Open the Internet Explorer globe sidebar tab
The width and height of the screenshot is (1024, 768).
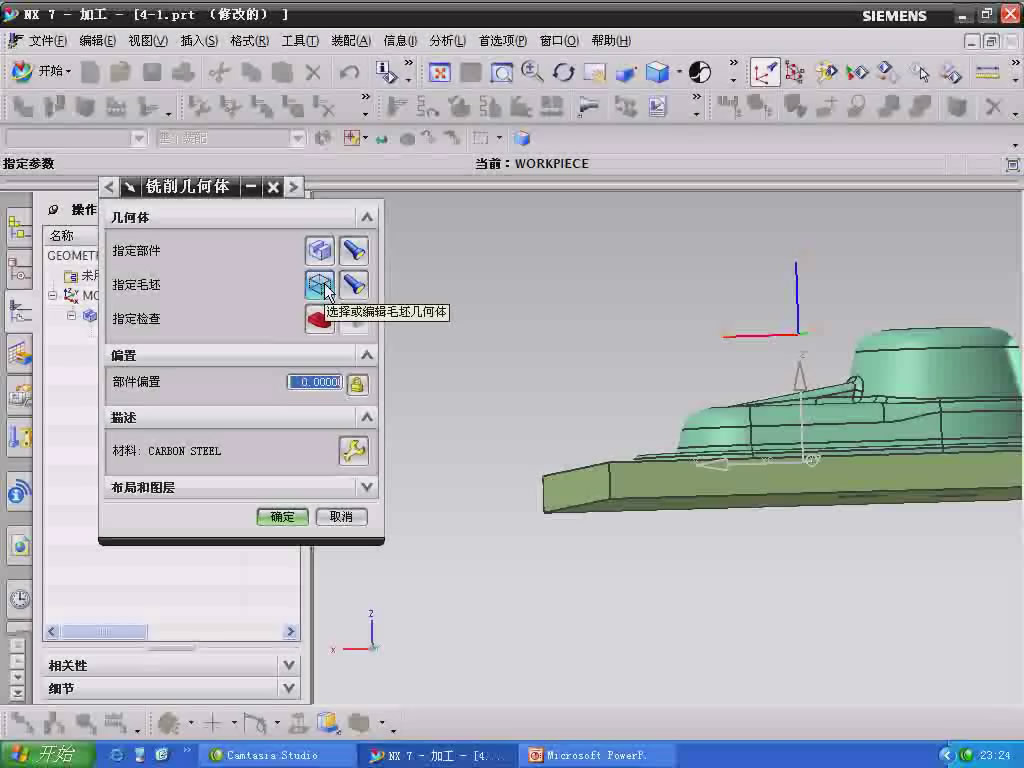[20, 545]
